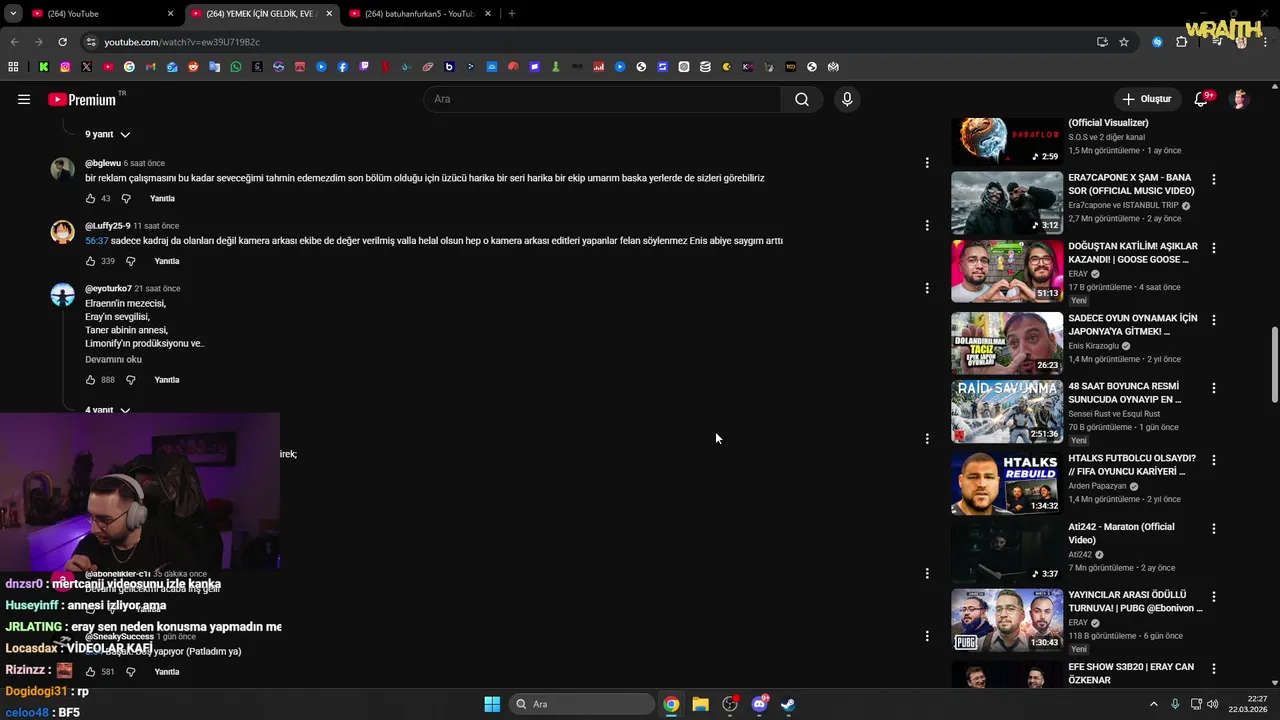Open more options for Ati242 Maraton video
This screenshot has height=720, width=1280.
[1214, 528]
